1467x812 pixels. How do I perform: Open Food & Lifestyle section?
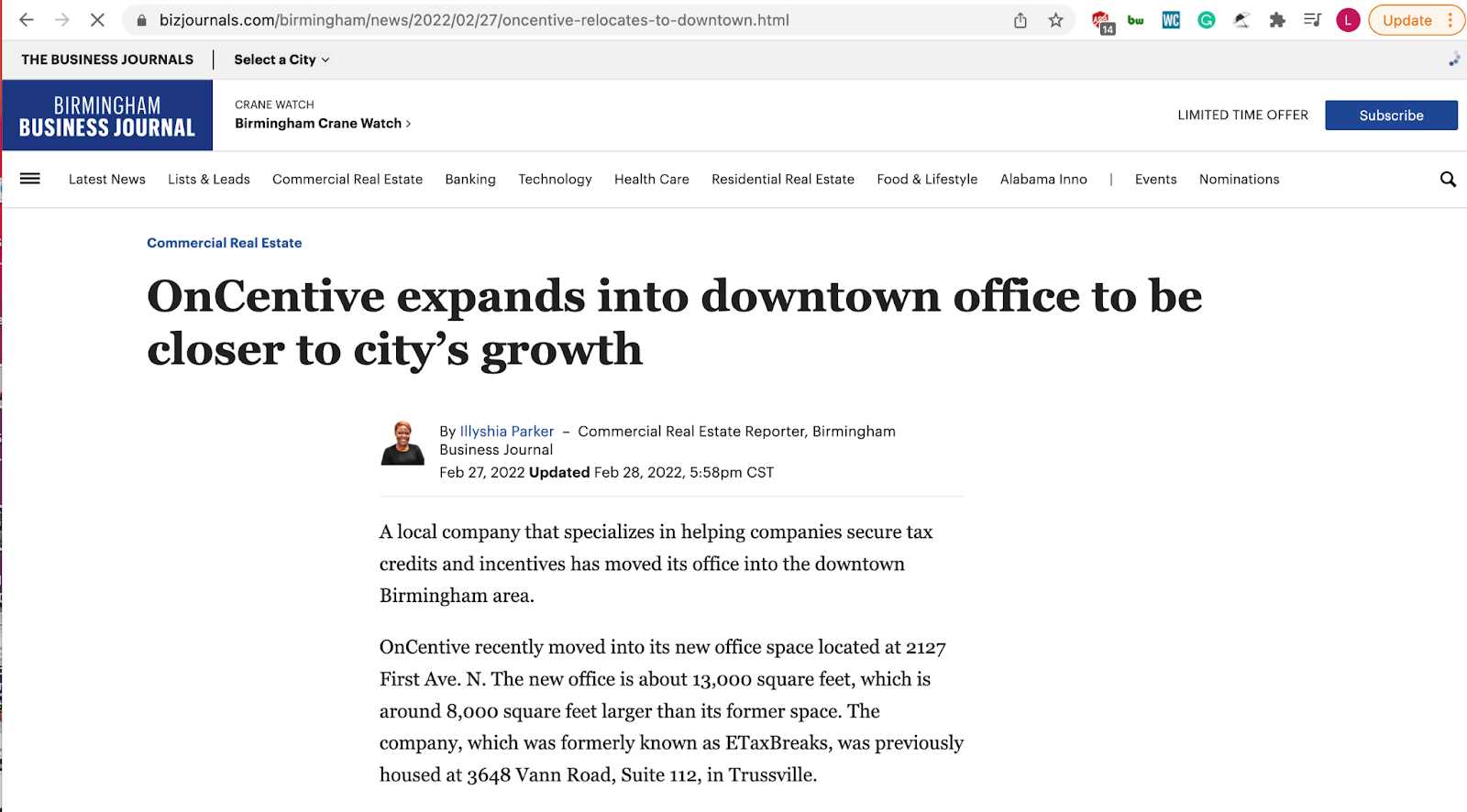coord(927,180)
